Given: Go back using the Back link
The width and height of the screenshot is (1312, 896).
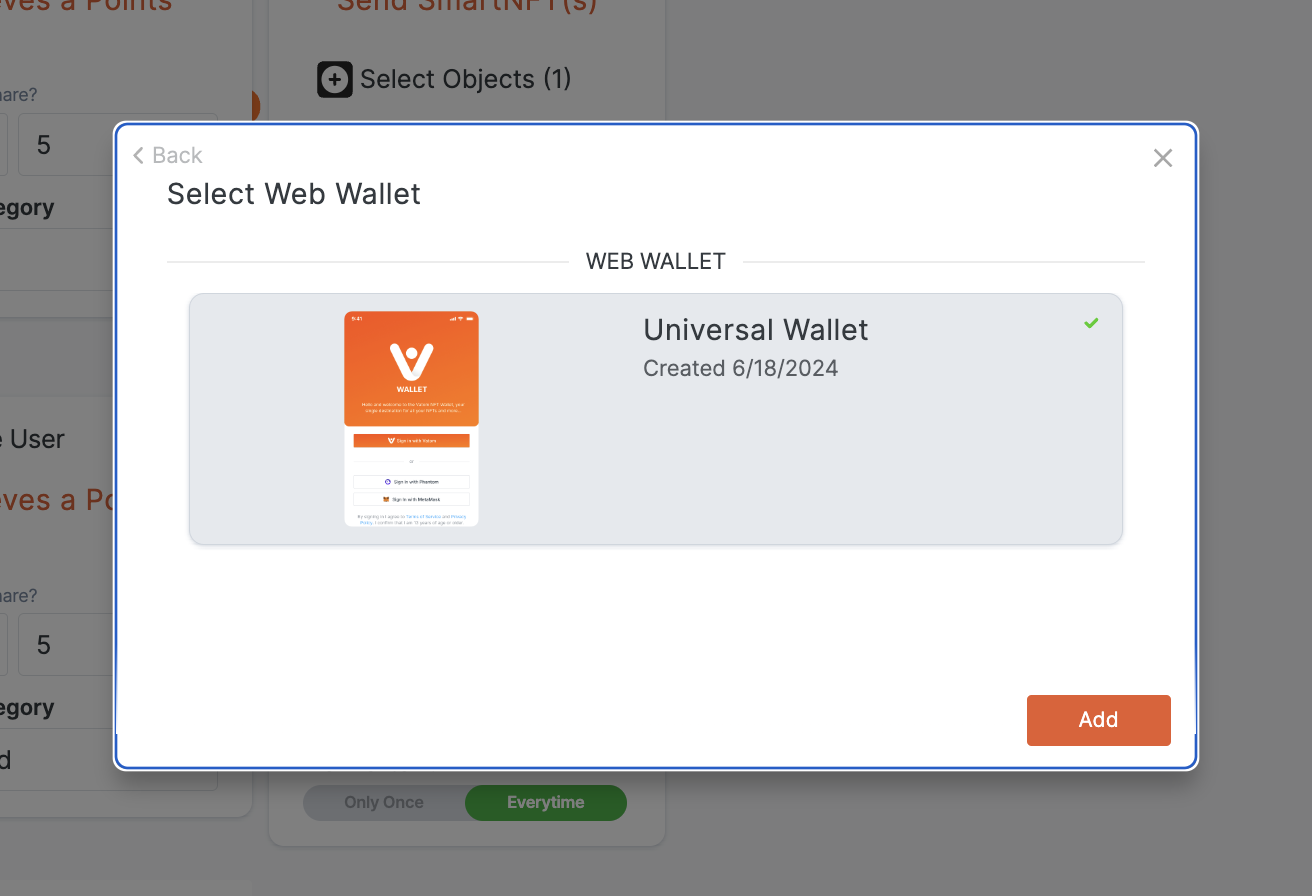Looking at the screenshot, I should tap(168, 155).
